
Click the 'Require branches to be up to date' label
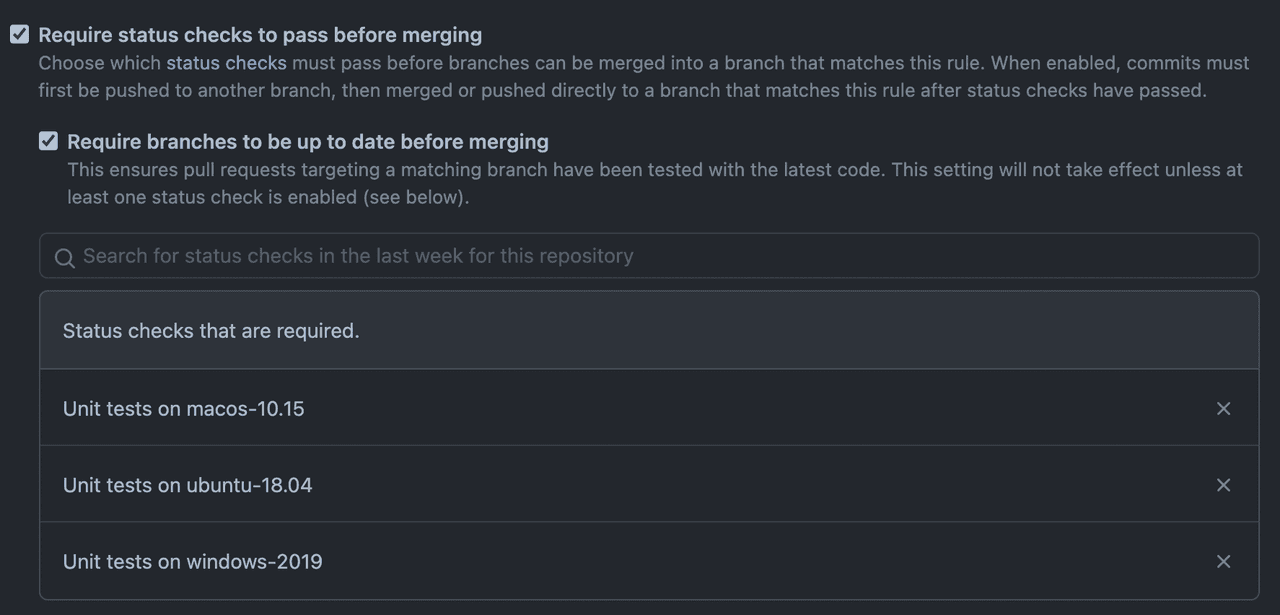tap(308, 142)
